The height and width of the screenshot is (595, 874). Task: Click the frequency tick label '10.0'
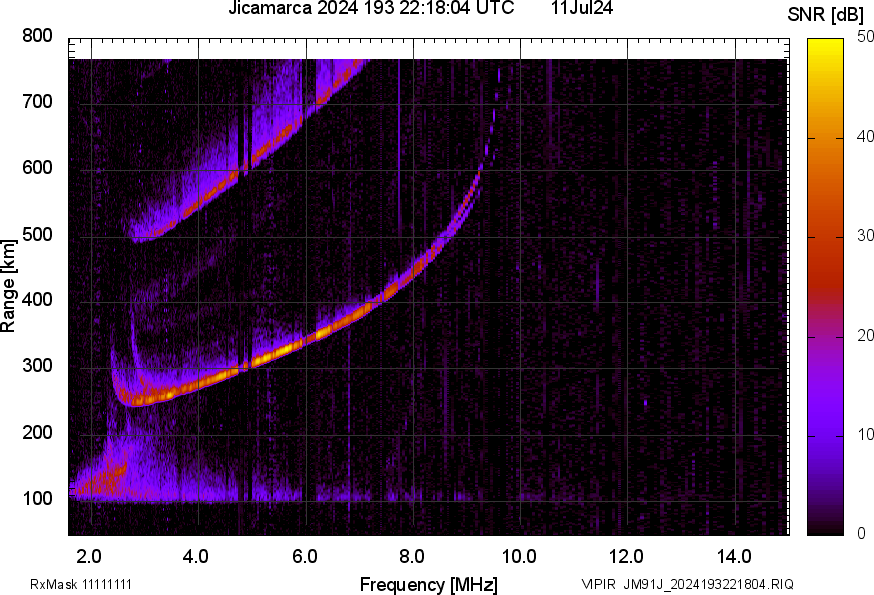[x=519, y=556]
